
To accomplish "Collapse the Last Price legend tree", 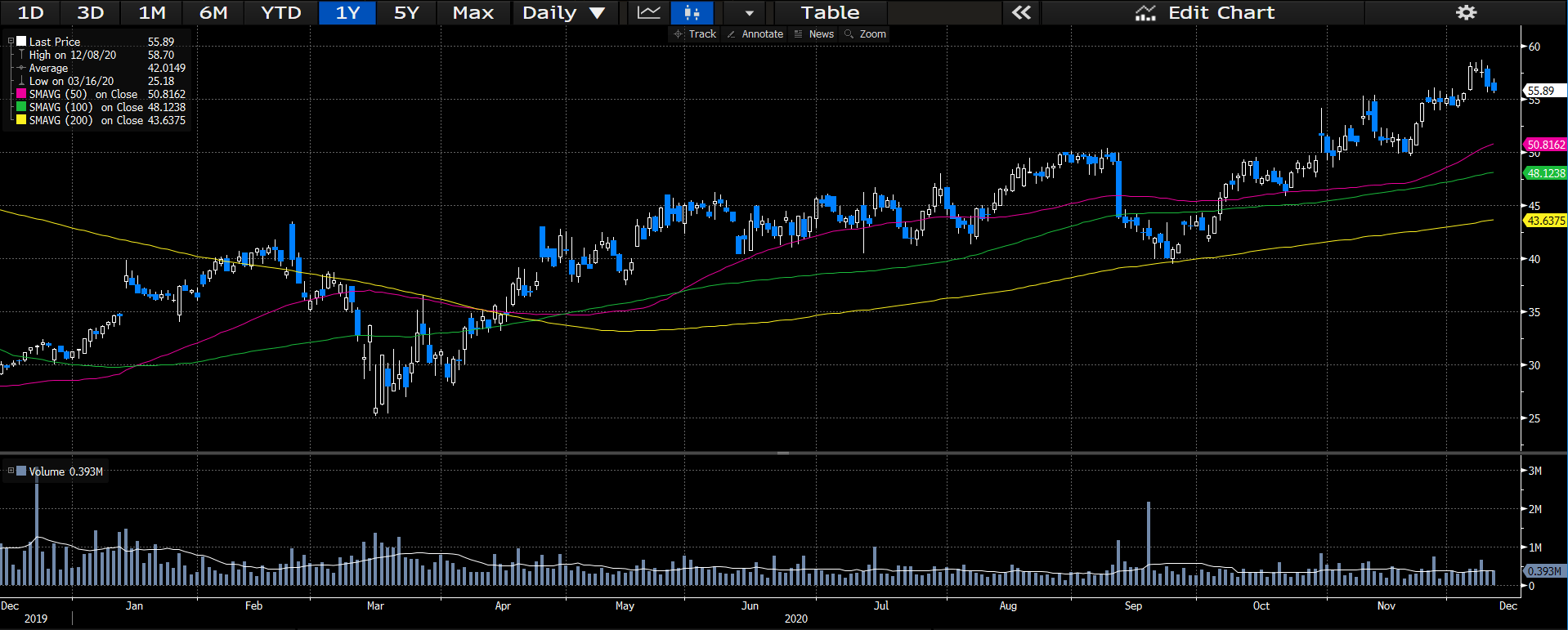I will [x=11, y=41].
